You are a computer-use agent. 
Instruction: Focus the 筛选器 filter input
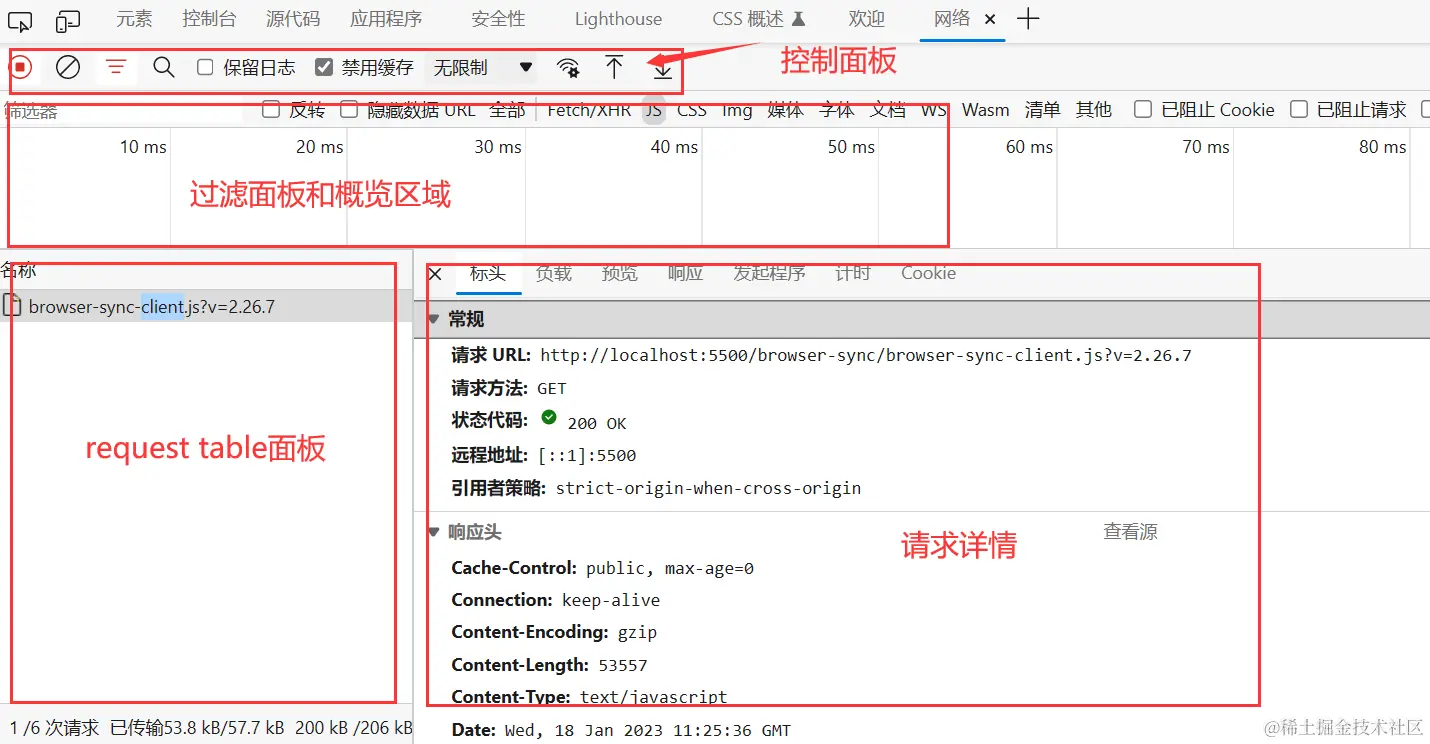coord(122,111)
